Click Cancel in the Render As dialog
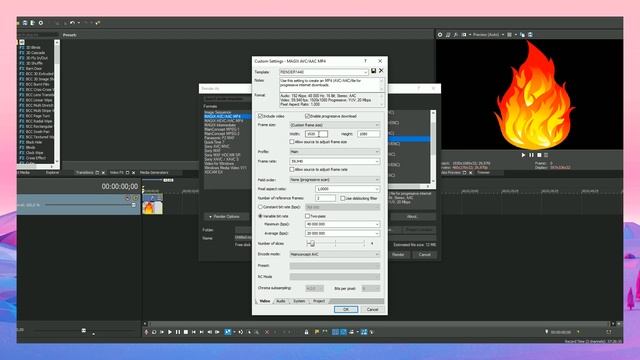 coord(424,254)
